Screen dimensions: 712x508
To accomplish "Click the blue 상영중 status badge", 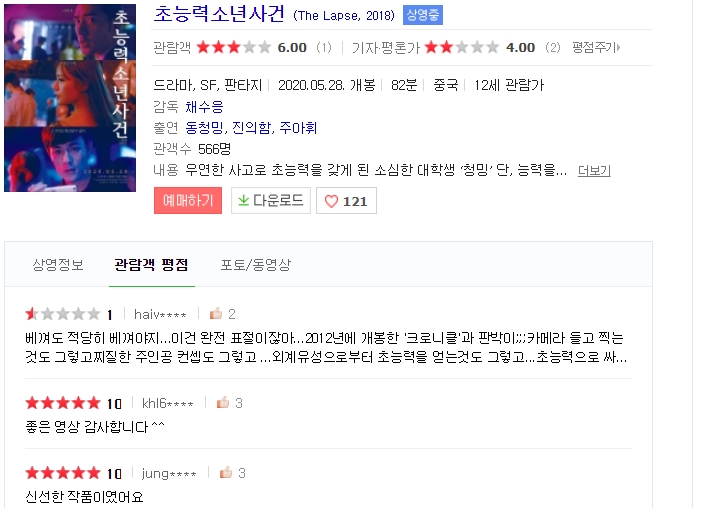I will pos(423,15).
